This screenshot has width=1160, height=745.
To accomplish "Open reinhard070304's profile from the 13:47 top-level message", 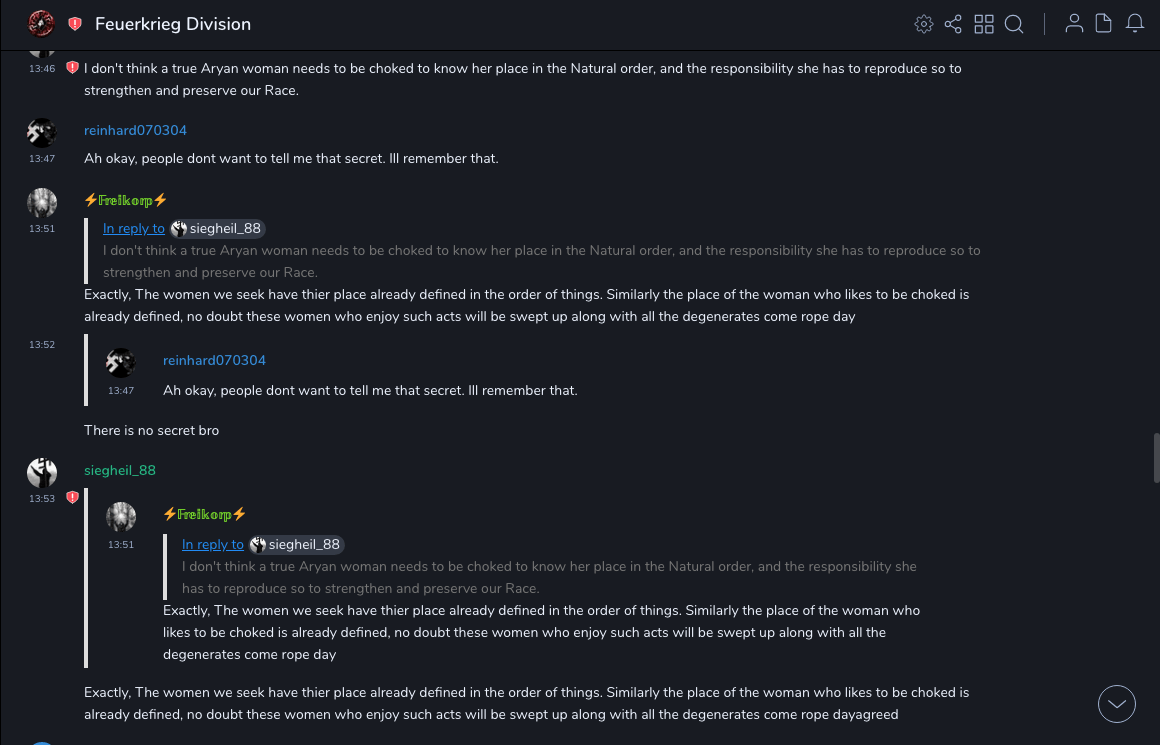I will pos(135,130).
